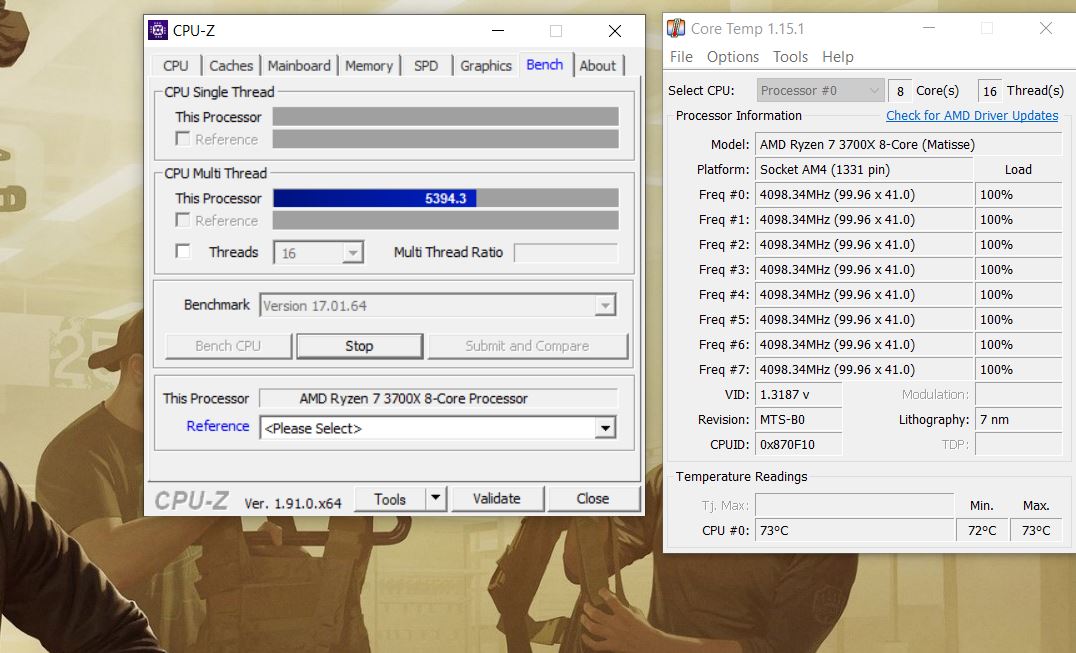
Task: Open the SPD tab
Action: point(426,66)
